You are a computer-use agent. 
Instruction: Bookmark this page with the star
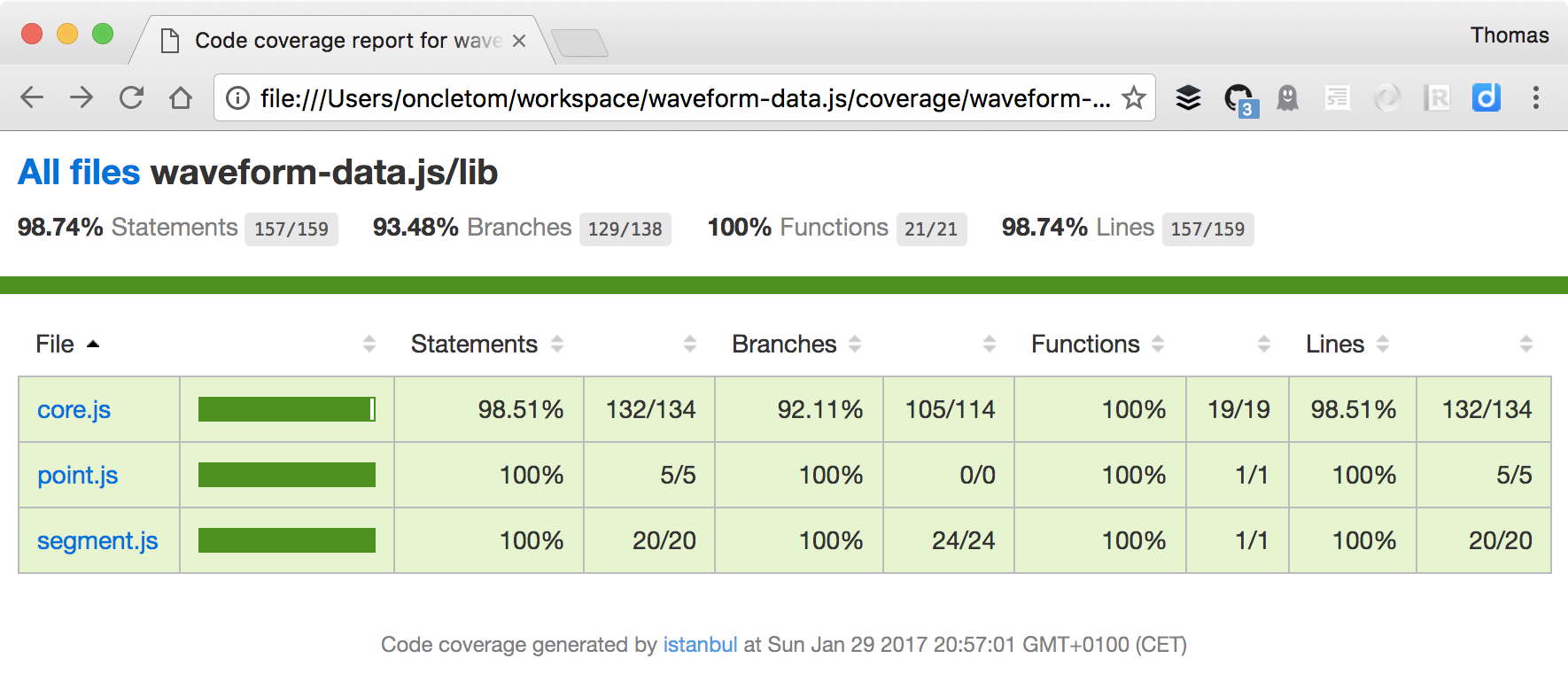click(x=1133, y=97)
